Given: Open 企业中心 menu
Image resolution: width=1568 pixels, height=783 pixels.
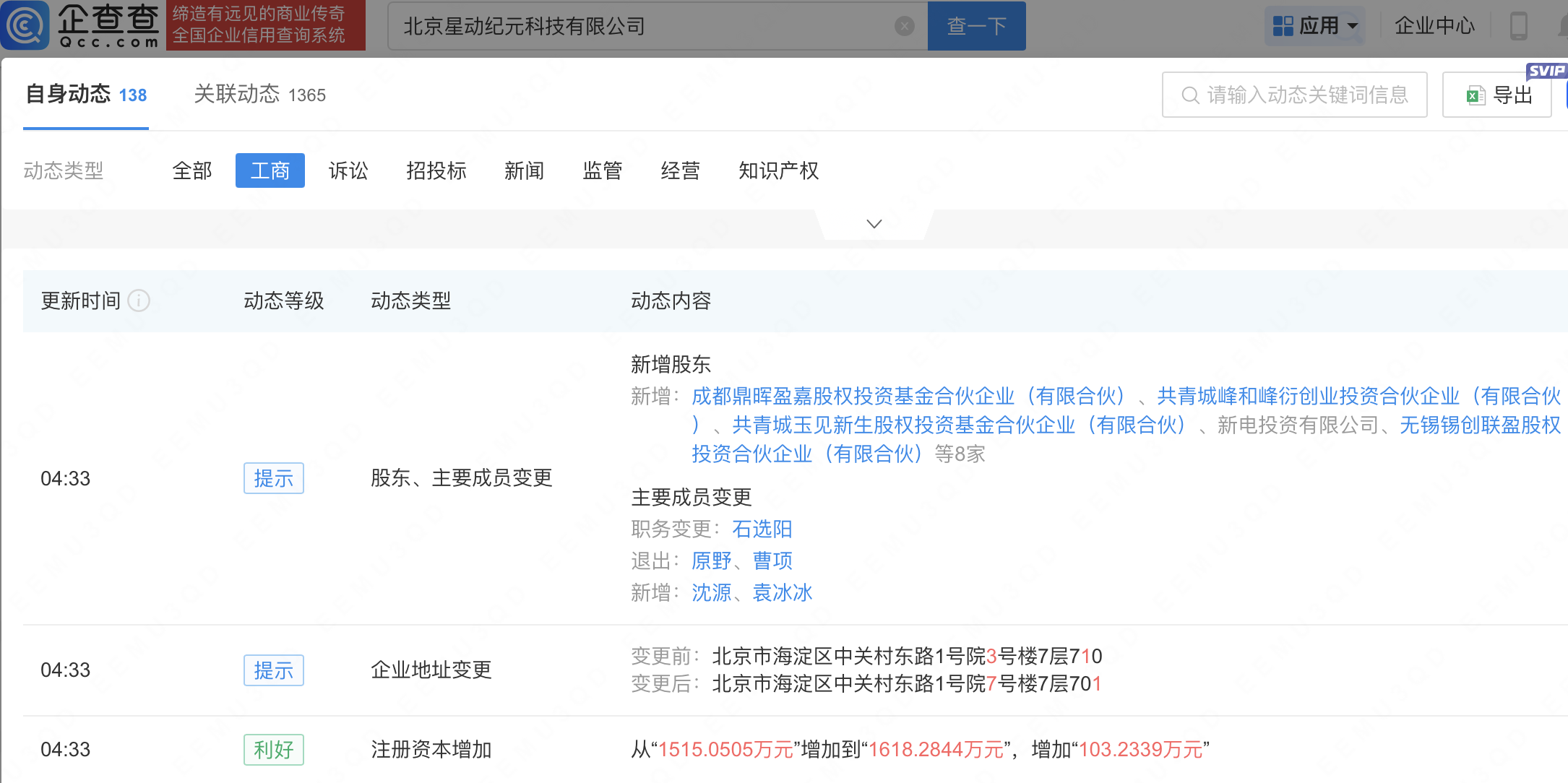Looking at the screenshot, I should 1434,26.
